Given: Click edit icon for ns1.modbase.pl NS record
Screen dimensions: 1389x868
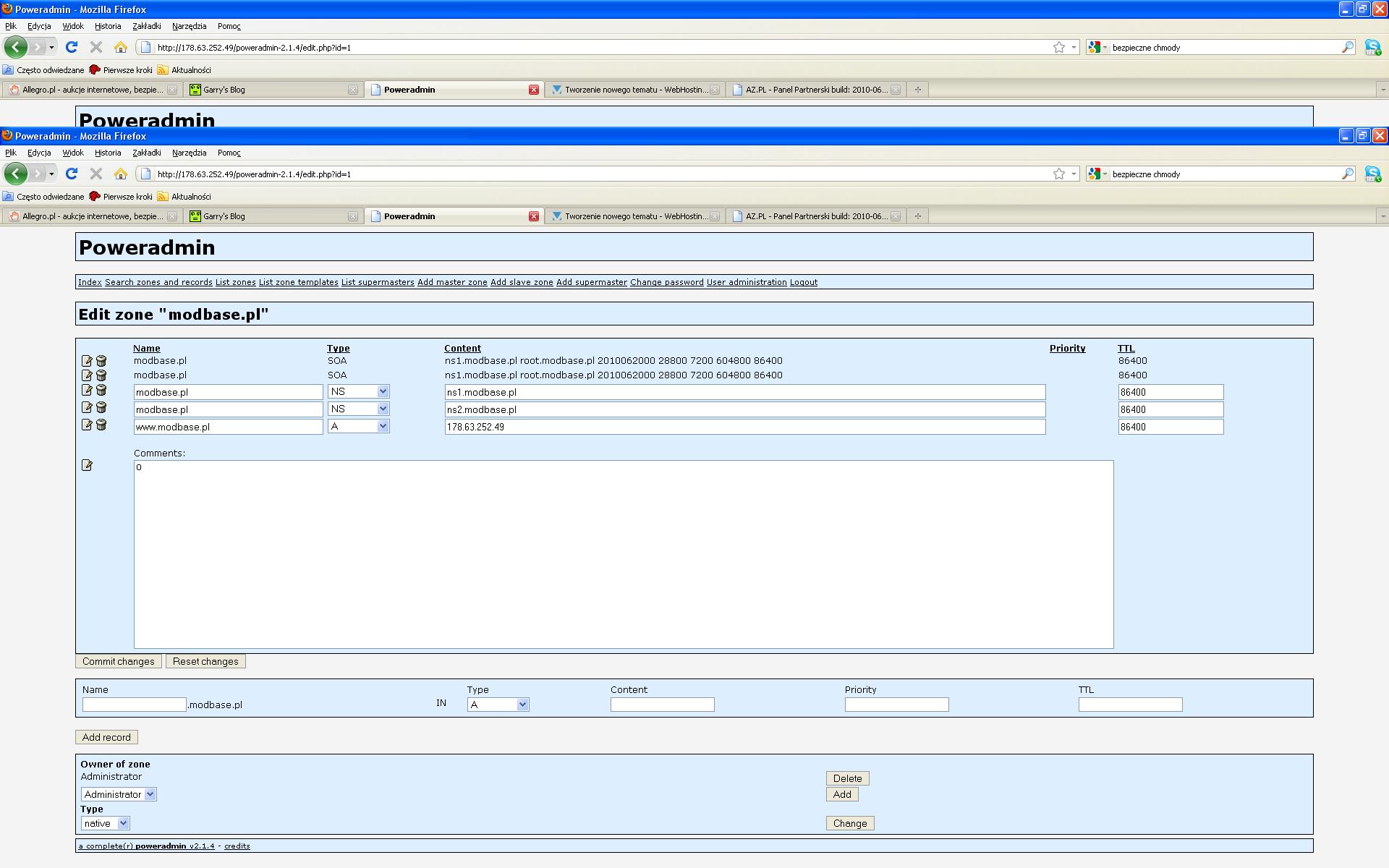Looking at the screenshot, I should (87, 391).
